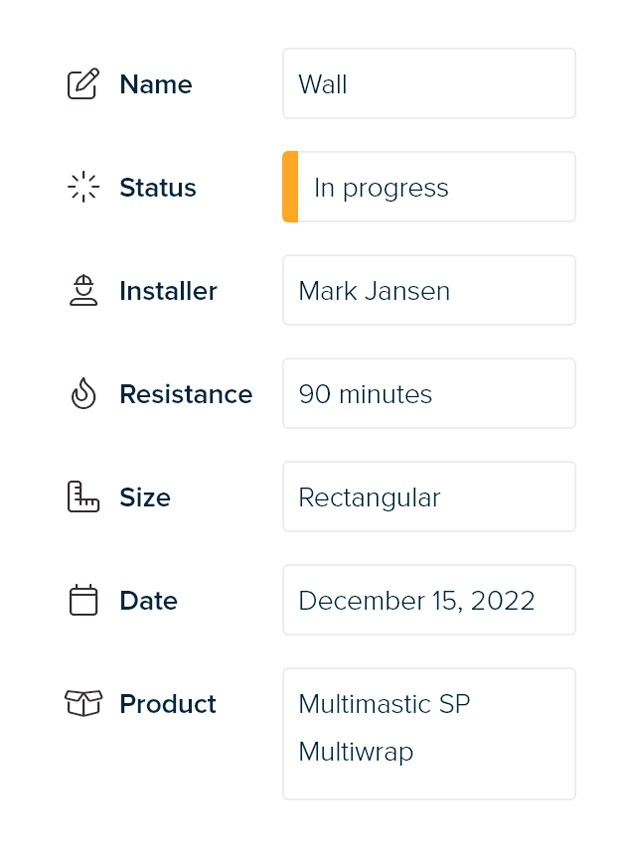Click the ruler icon next to Size
Viewport: 624px width, 848px height.
point(82,496)
